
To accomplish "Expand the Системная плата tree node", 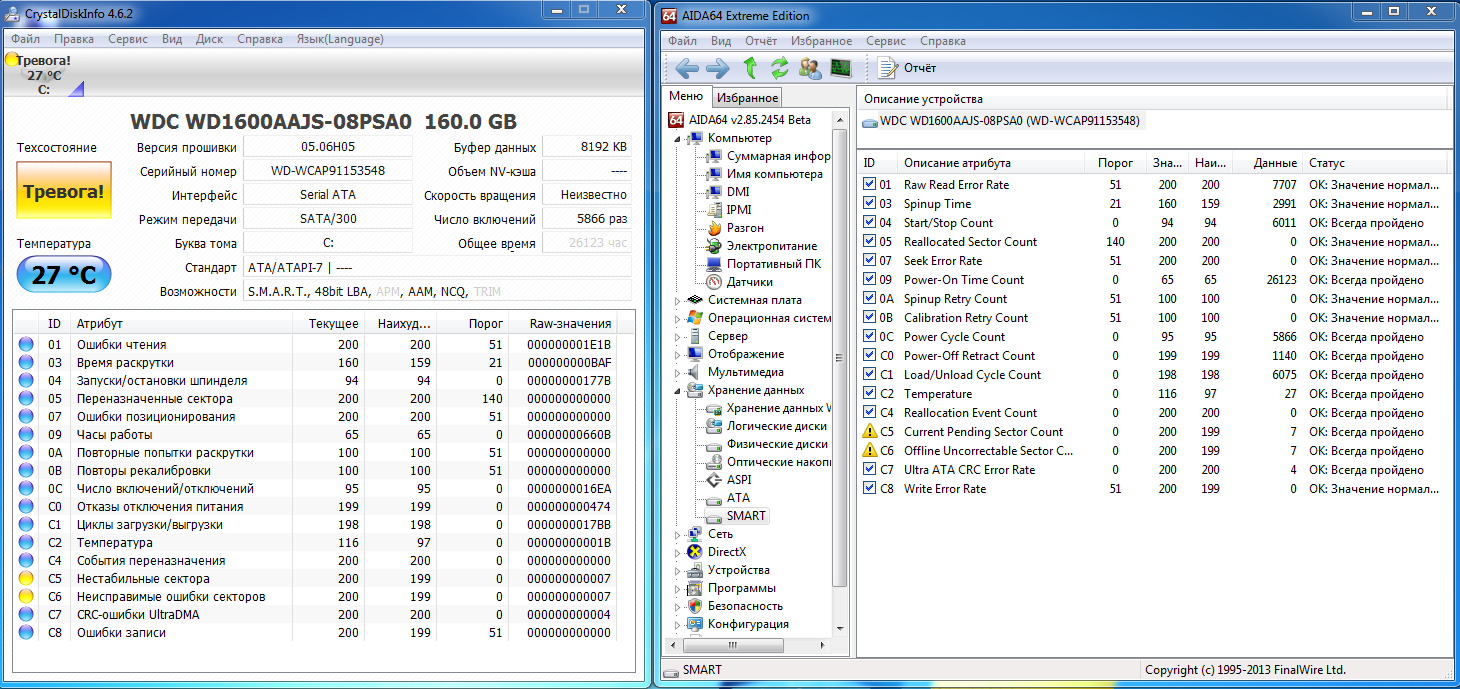I will (678, 300).
